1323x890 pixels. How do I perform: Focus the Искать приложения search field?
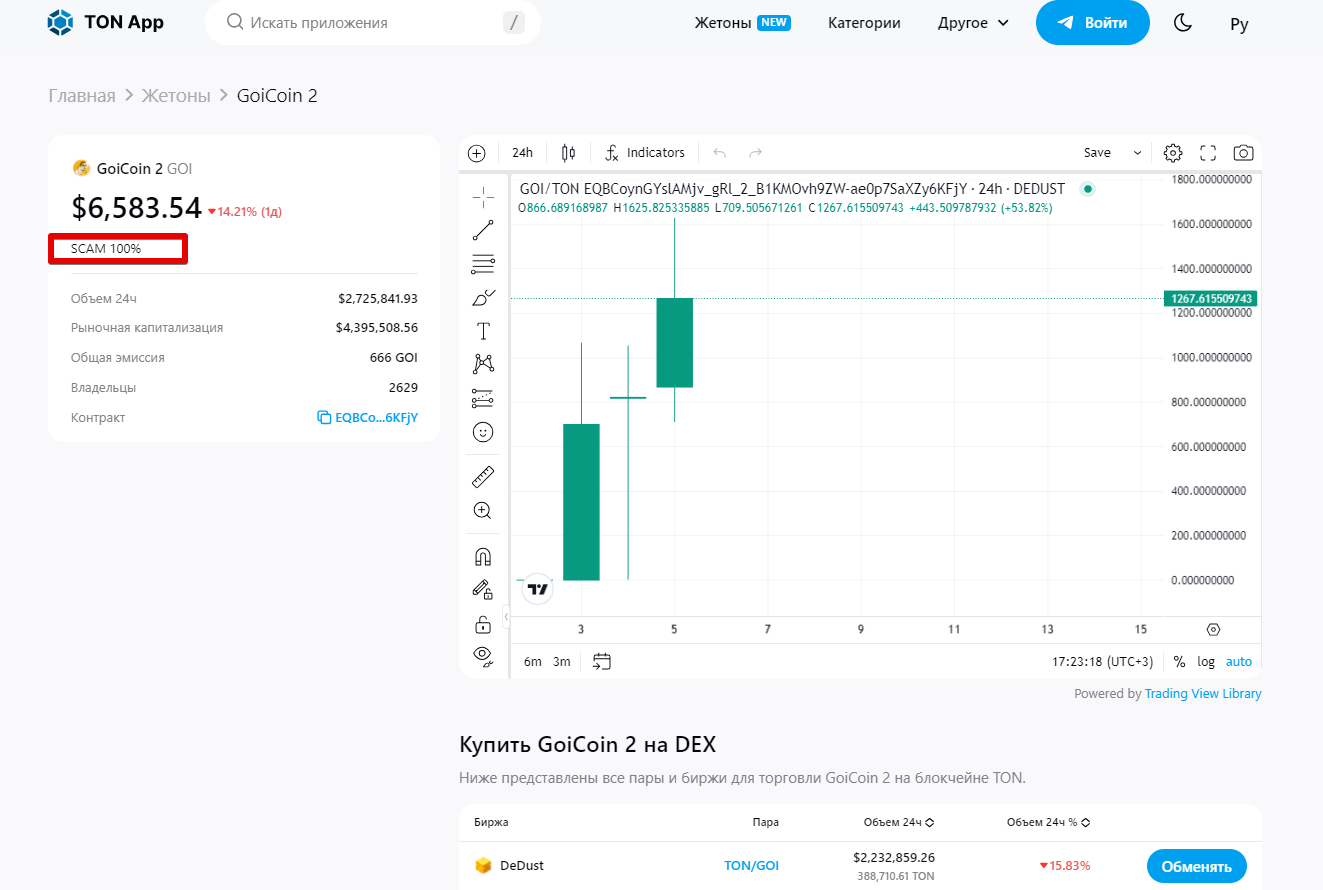point(373,22)
